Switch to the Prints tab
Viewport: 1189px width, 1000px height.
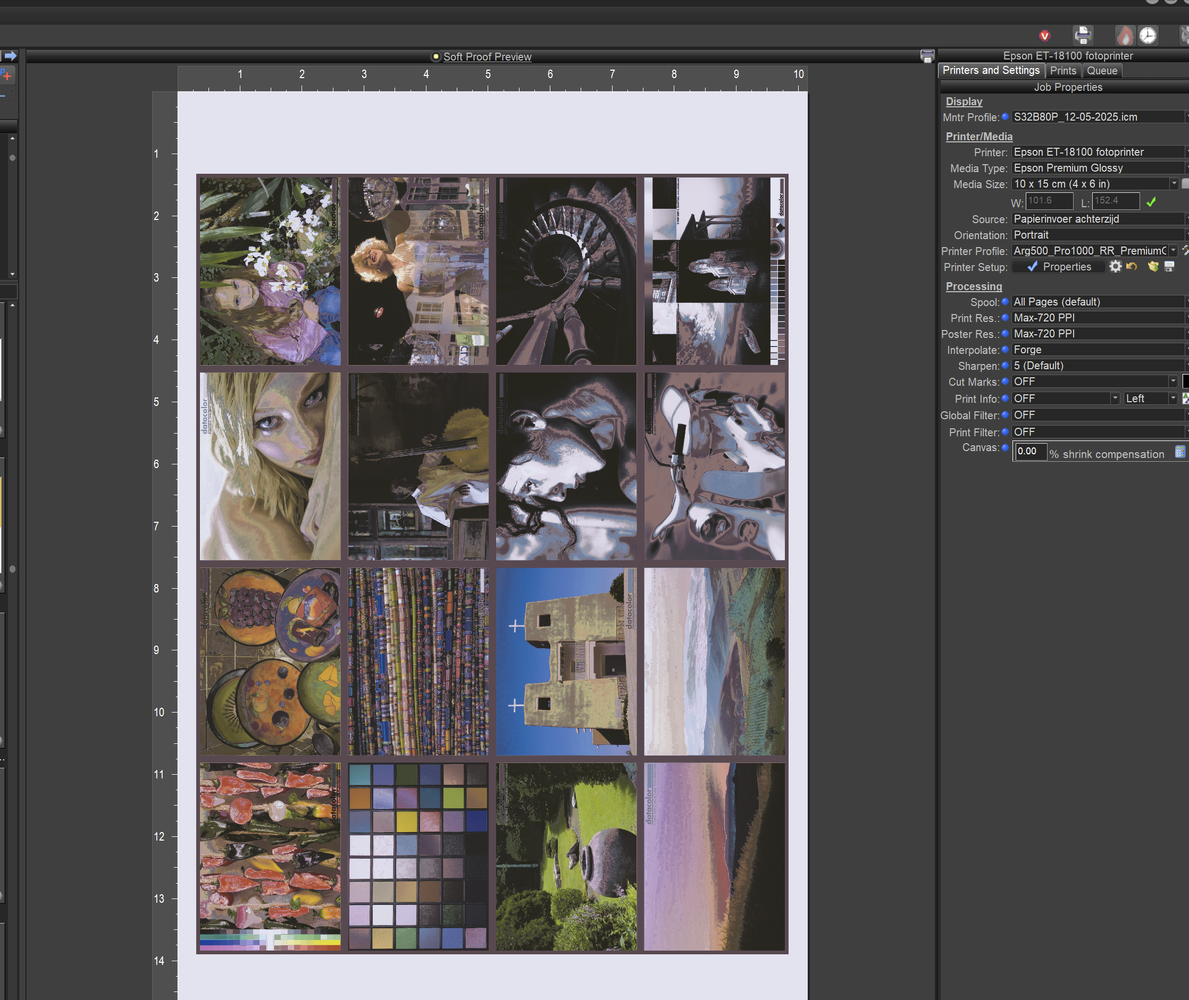(1063, 71)
